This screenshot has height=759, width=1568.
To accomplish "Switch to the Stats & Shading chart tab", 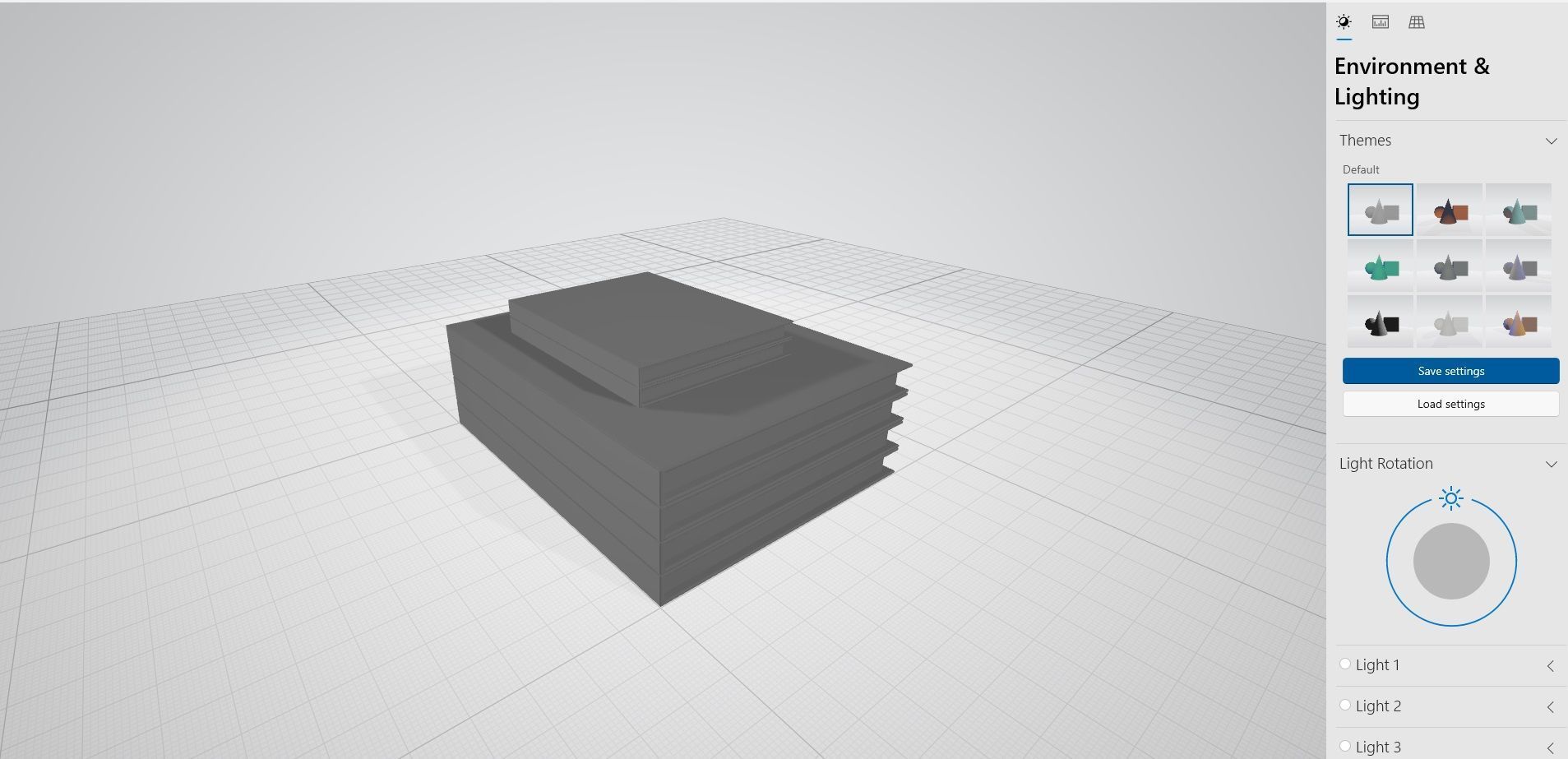I will (x=1381, y=22).
